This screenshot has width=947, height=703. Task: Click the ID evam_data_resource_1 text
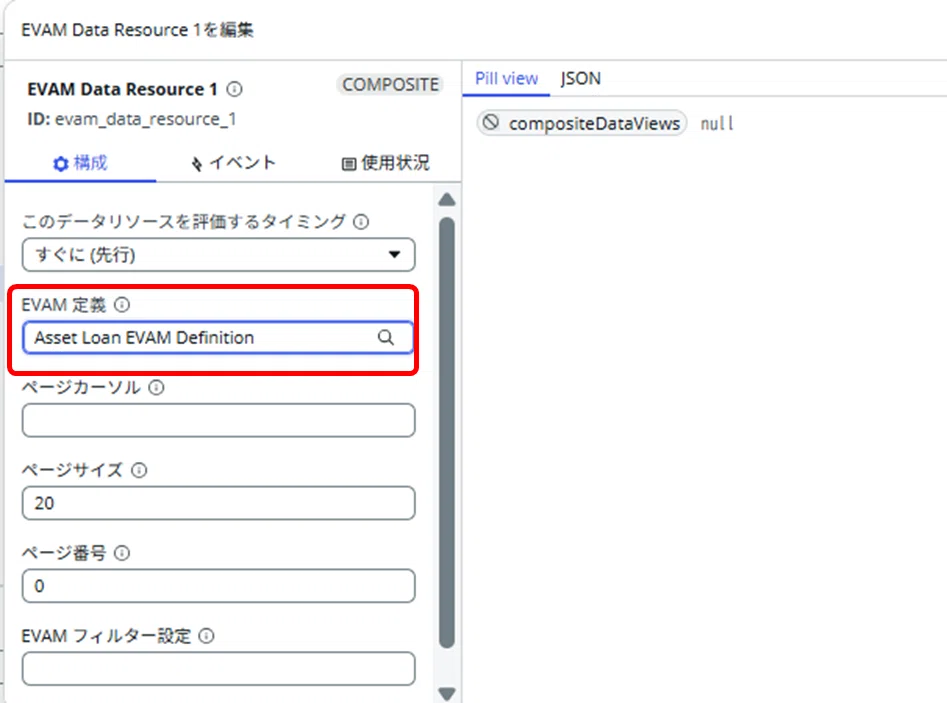point(132,119)
